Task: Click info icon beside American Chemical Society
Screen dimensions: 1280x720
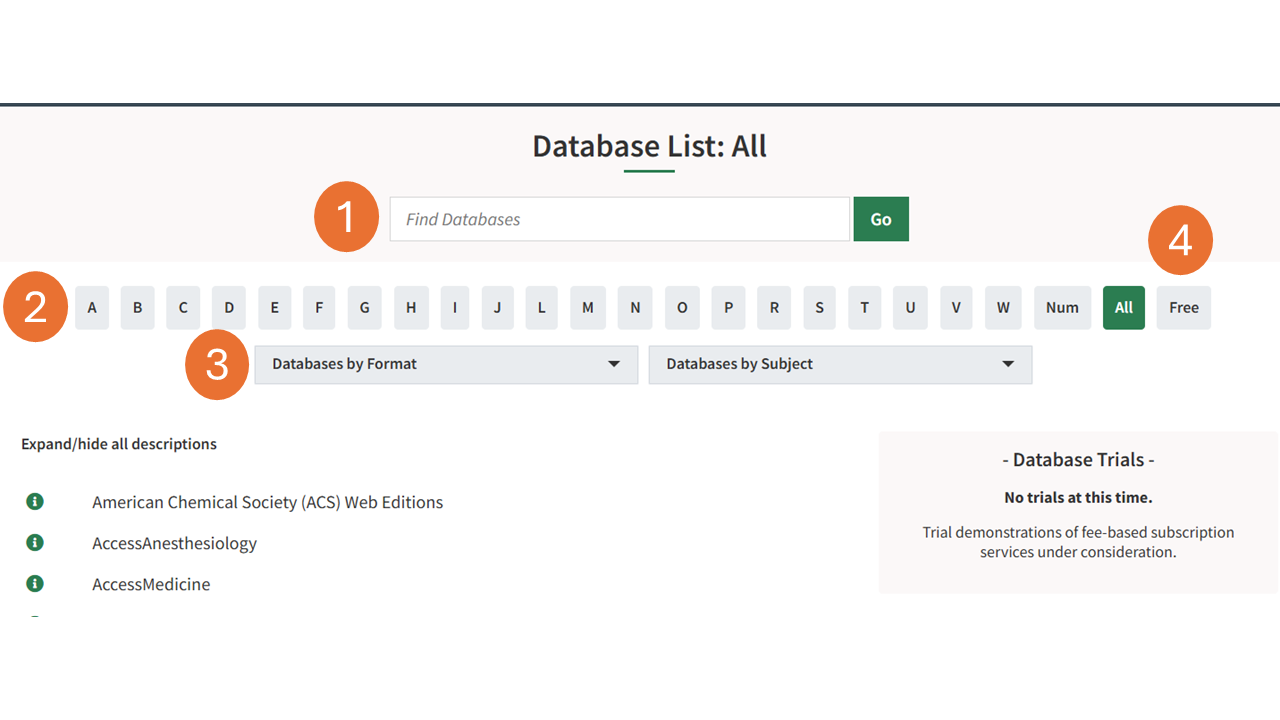Action: [35, 502]
